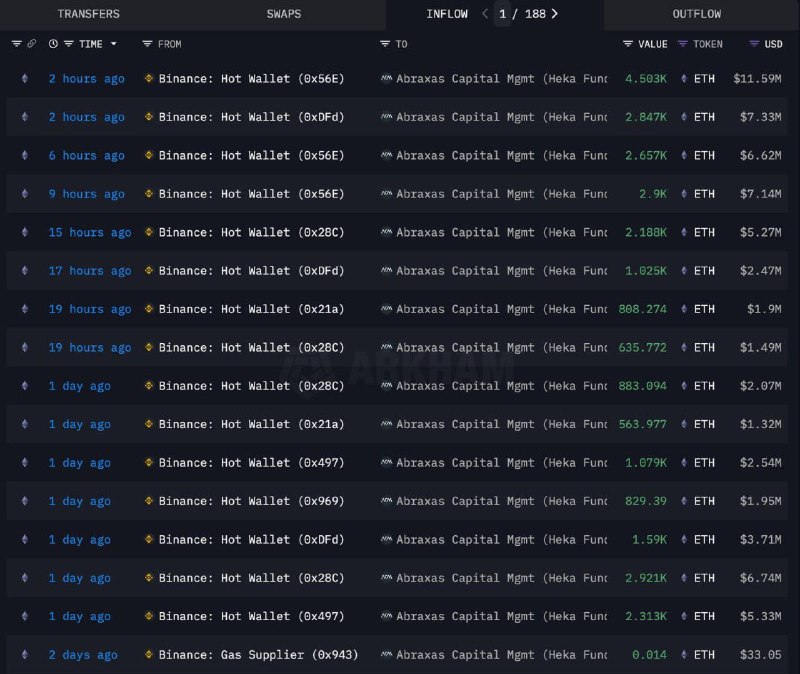Screen dimensions: 800x674
Task: Click the 2.921K value cell
Action: click(646, 578)
